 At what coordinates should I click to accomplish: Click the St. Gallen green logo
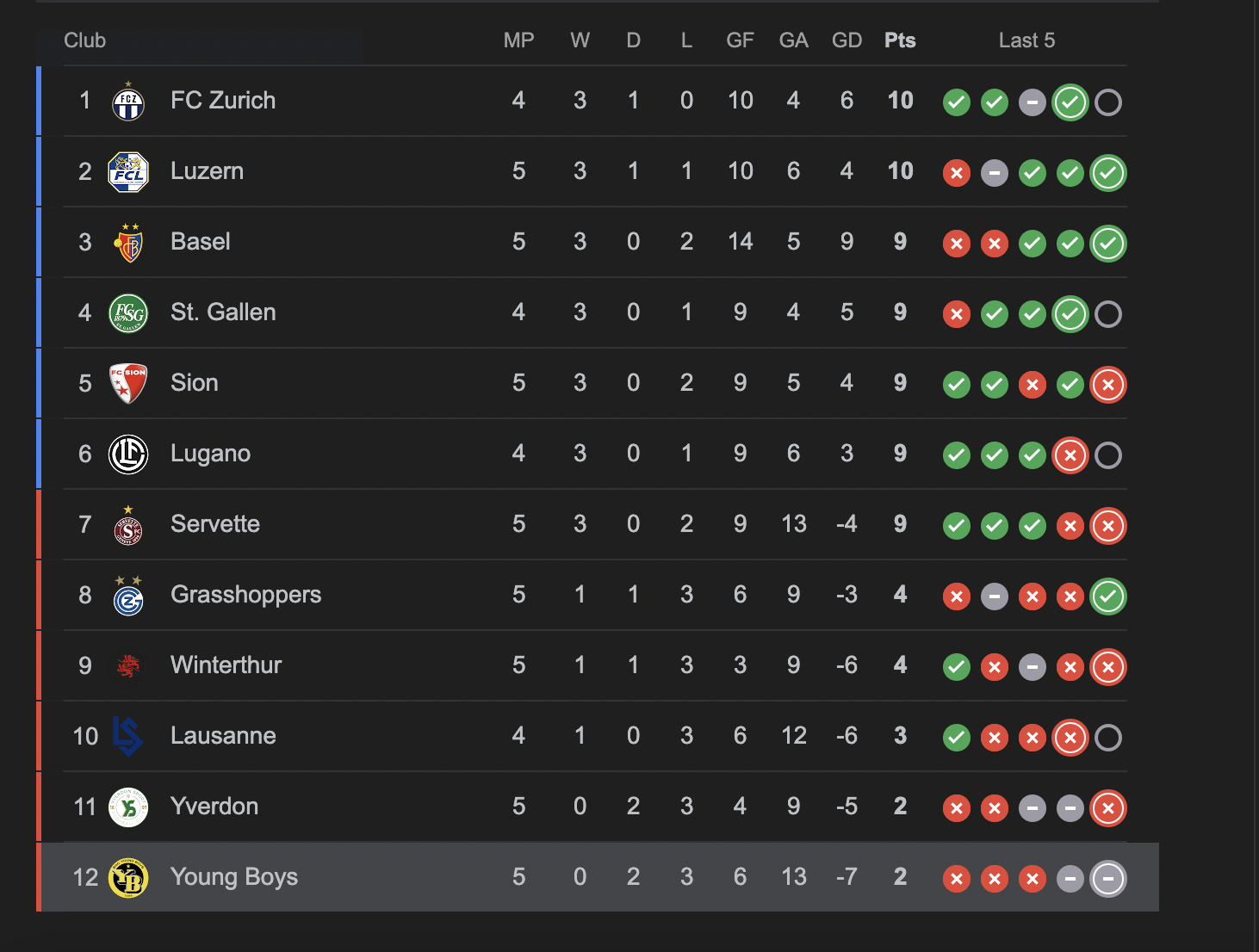click(x=128, y=312)
